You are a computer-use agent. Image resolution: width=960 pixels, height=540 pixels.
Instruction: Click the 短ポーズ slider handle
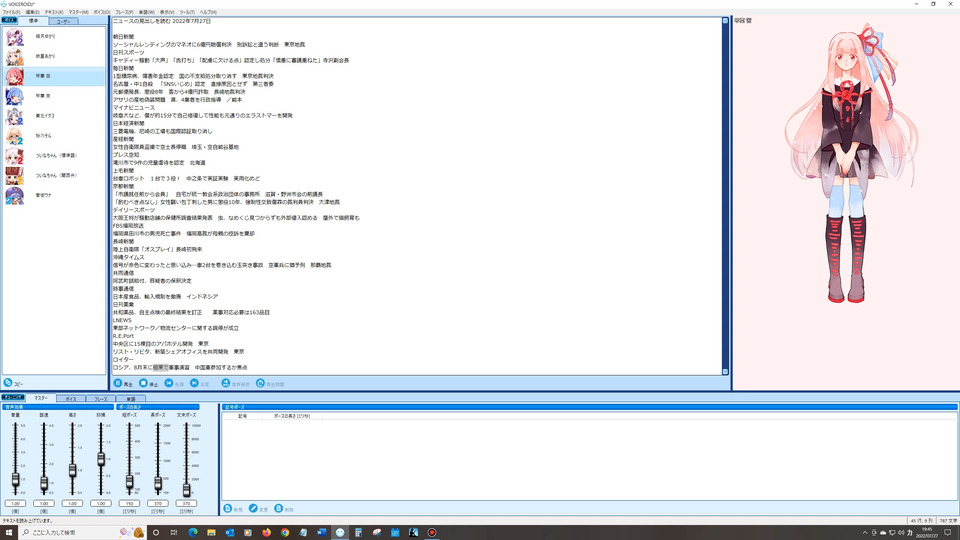pyautogui.click(x=129, y=482)
